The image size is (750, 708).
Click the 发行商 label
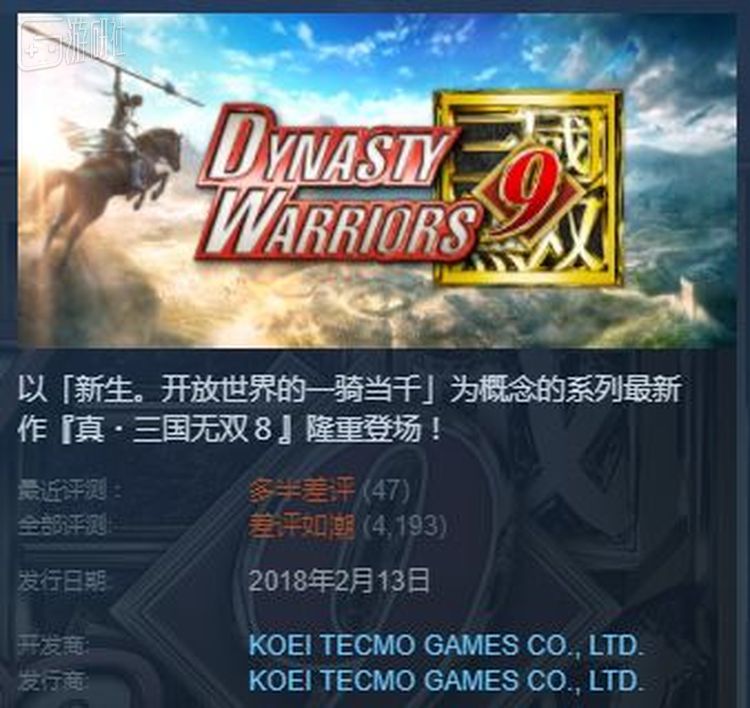tap(54, 680)
